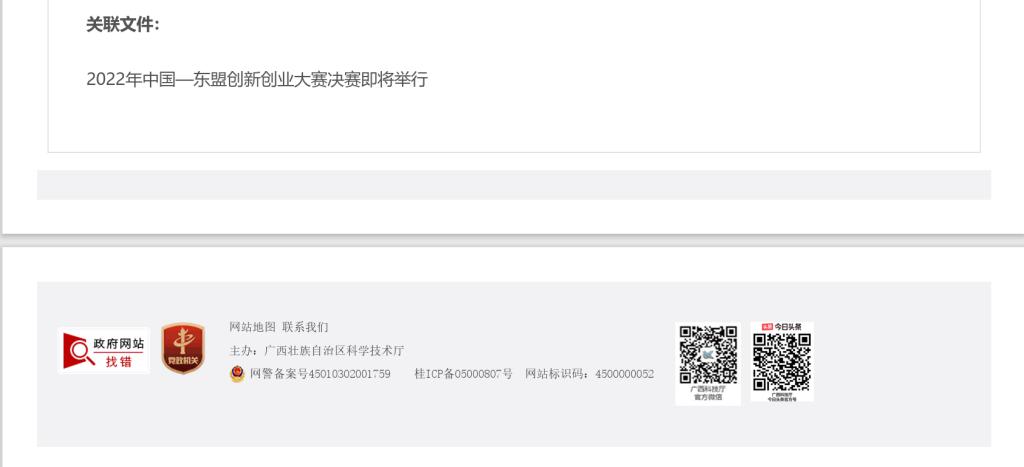The height and width of the screenshot is (467, 1024).
Task: Click the 关联文件 heading
Action: pos(123,25)
